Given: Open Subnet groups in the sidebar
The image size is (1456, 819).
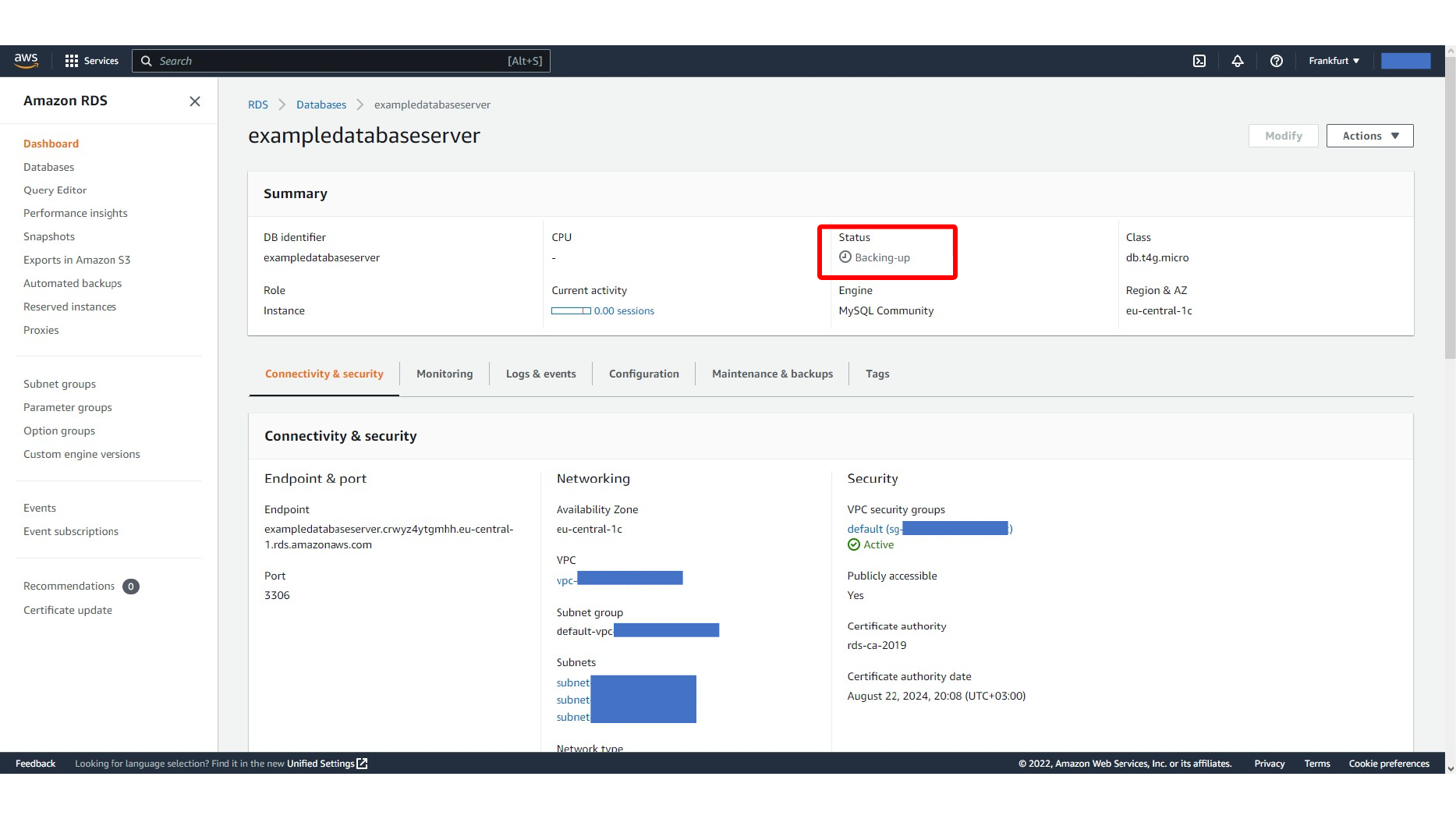Looking at the screenshot, I should tap(60, 385).
